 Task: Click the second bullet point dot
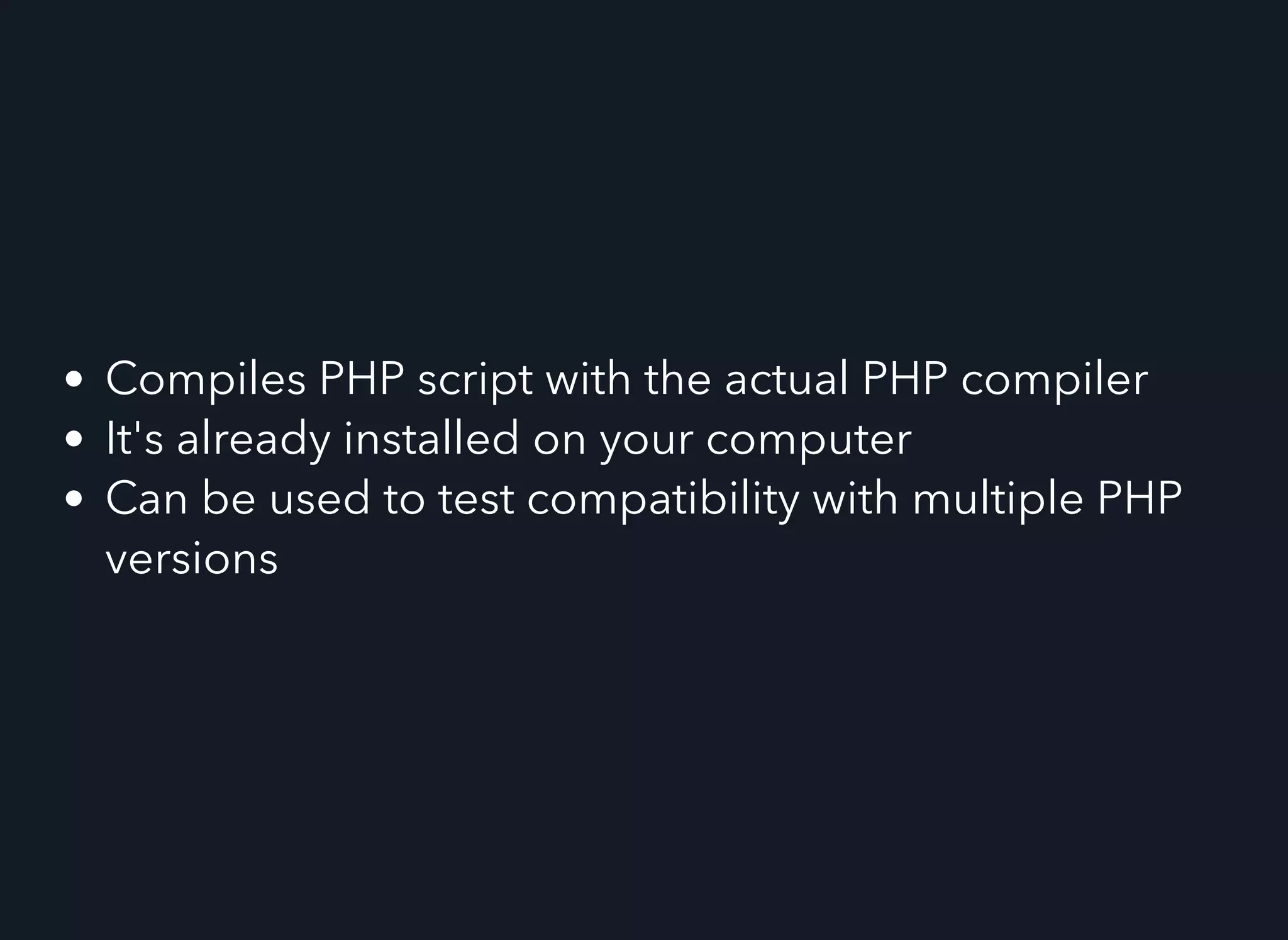[74, 440]
